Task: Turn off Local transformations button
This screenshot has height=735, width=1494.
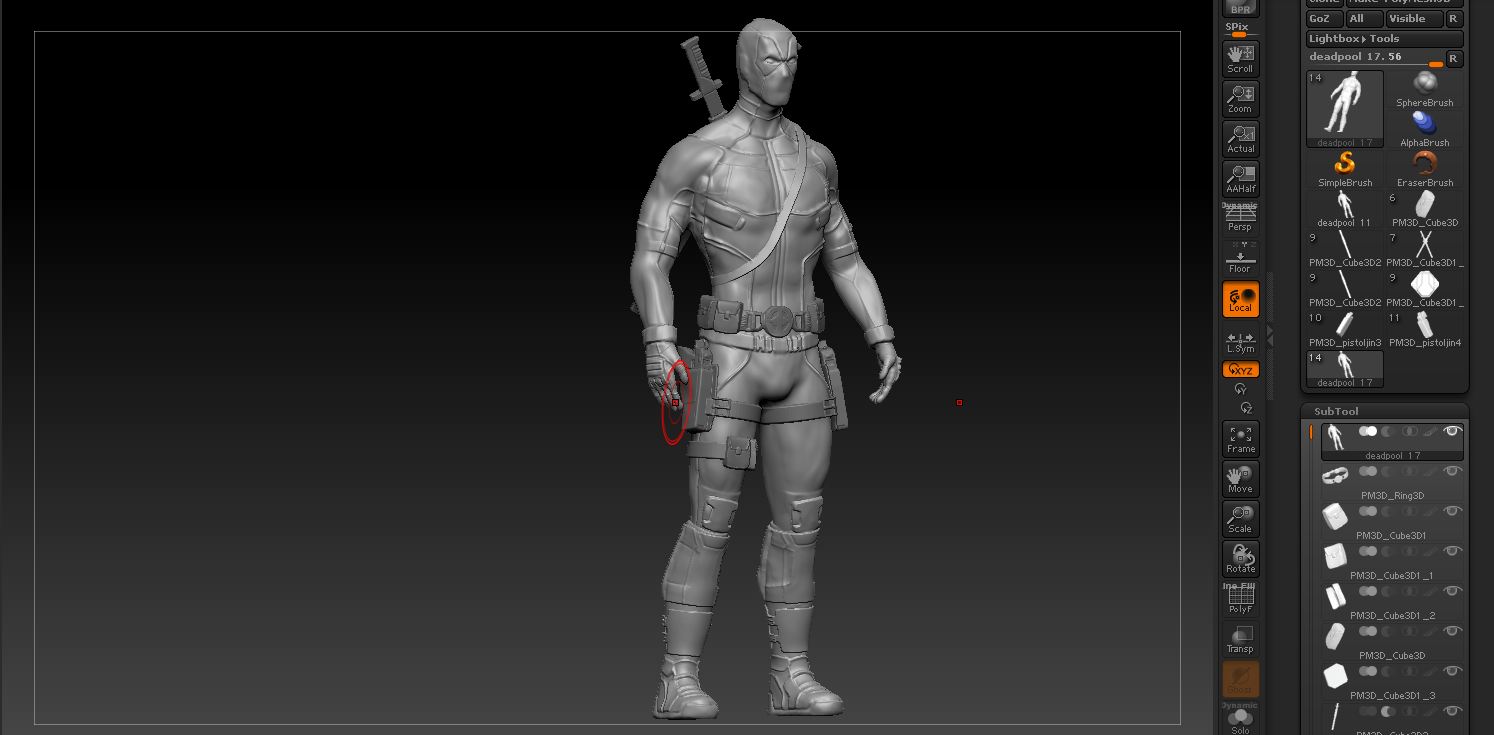Action: coord(1240,299)
